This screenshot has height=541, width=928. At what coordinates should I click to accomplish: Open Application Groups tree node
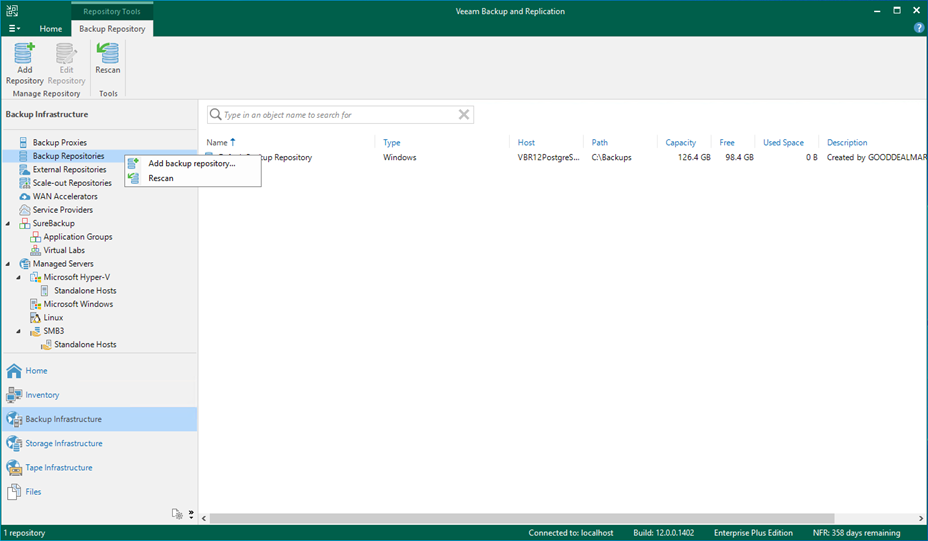point(78,237)
